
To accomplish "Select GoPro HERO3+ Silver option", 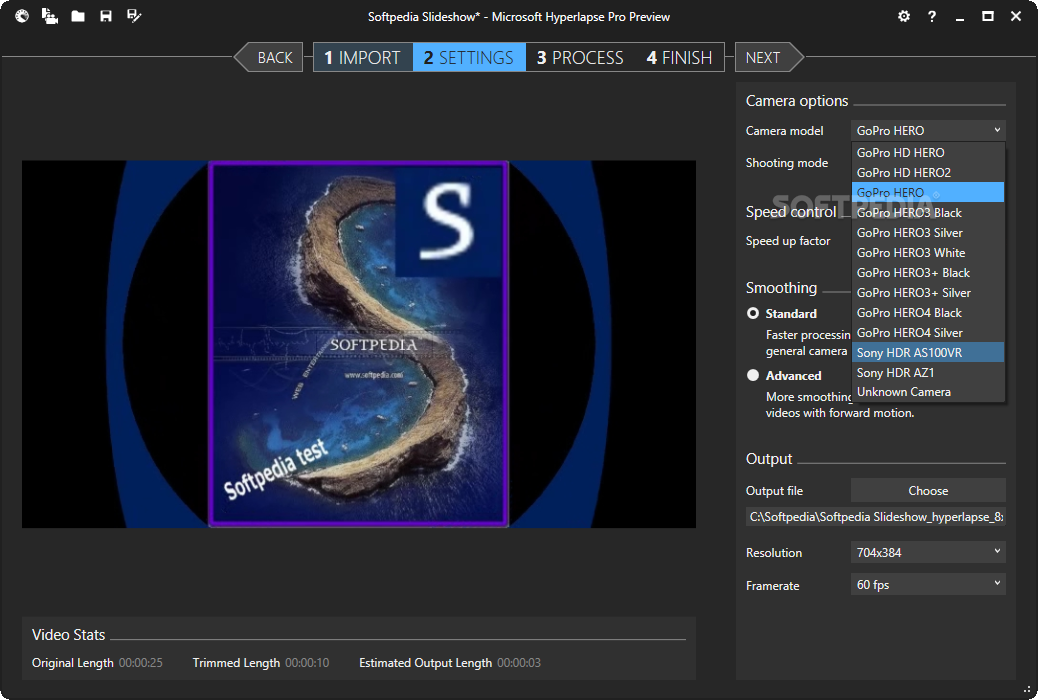I will coord(928,292).
